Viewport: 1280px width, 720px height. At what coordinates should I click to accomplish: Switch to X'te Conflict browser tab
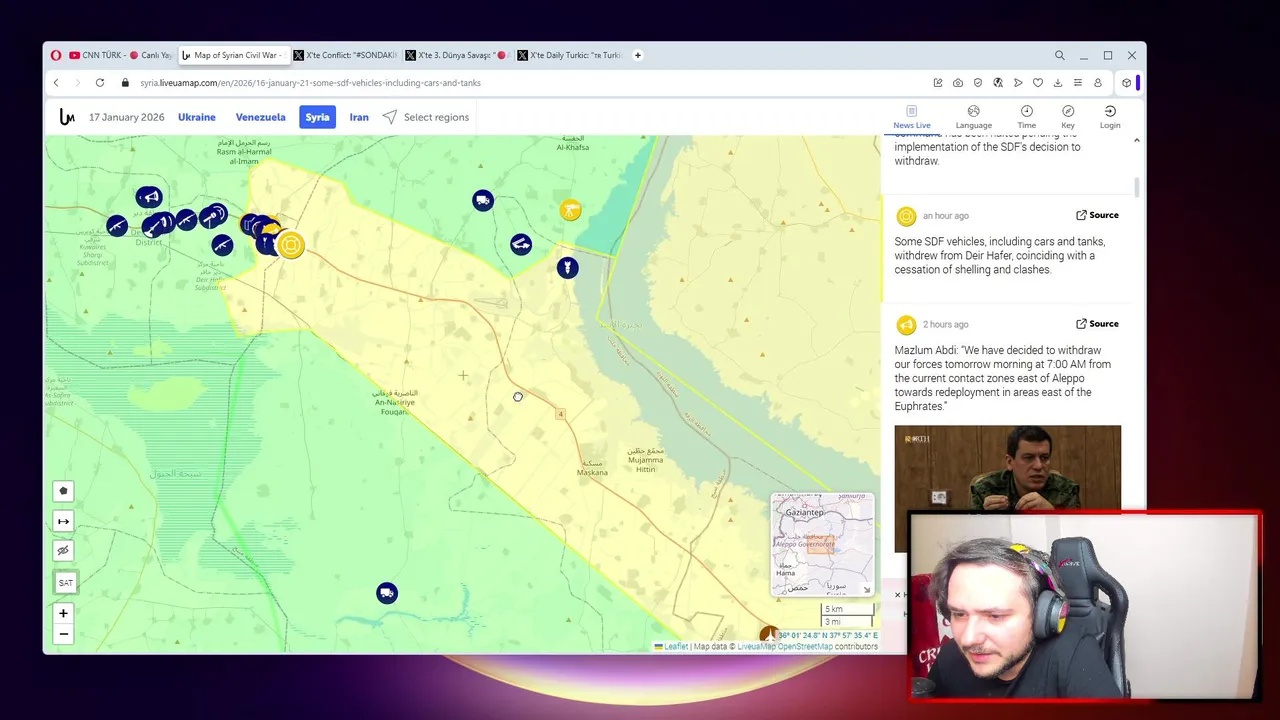coord(345,55)
